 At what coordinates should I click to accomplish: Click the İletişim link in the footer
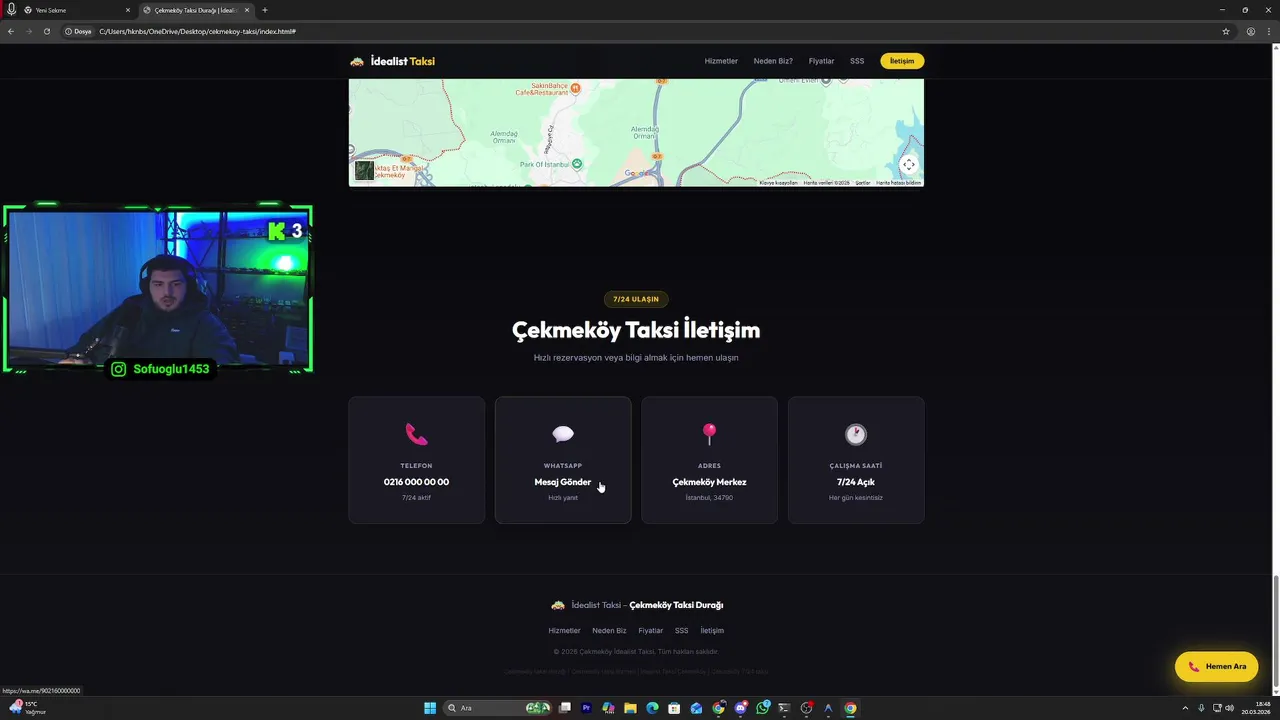pyautogui.click(x=712, y=631)
